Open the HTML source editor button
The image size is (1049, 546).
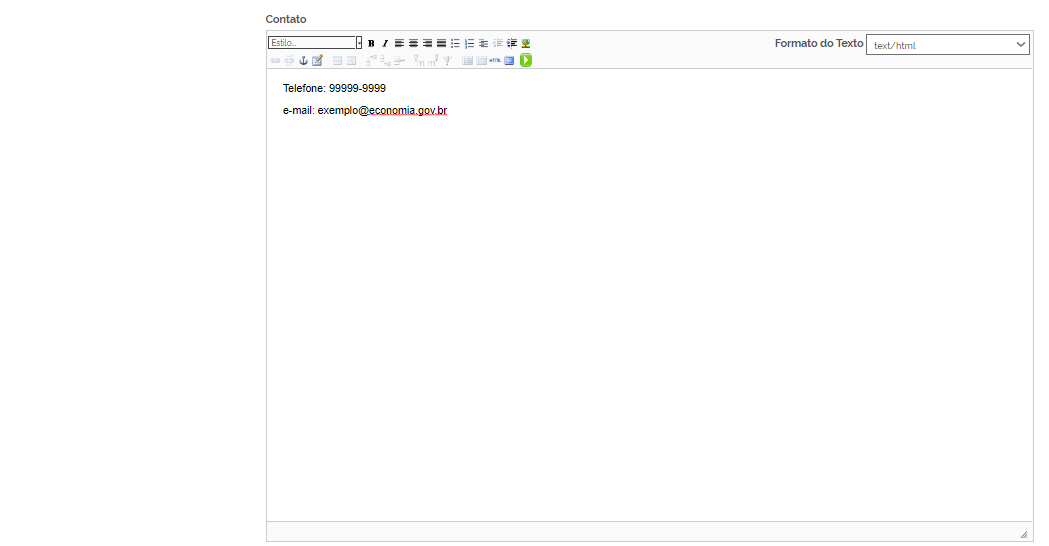point(495,61)
